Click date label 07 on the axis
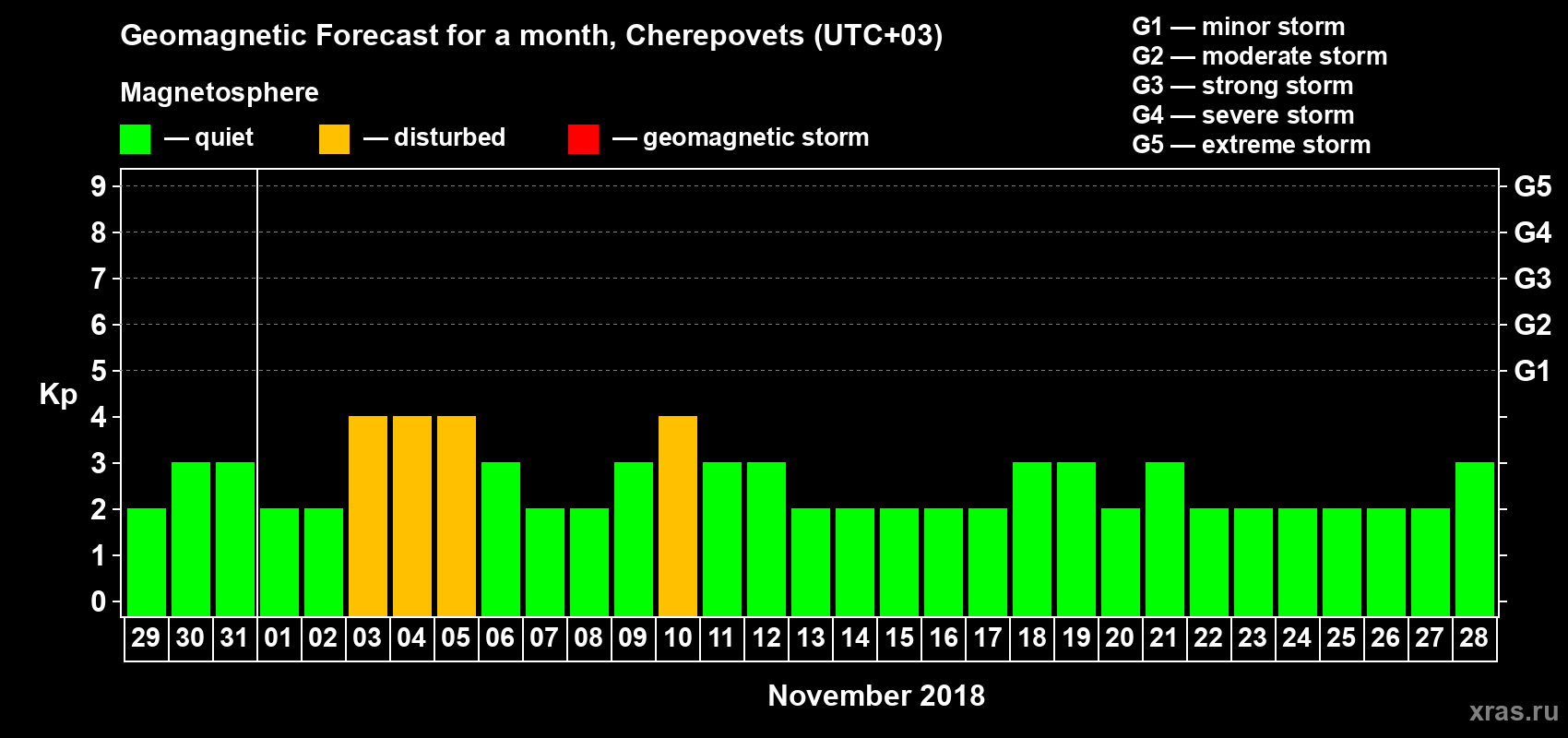The image size is (1568, 738). [544, 637]
